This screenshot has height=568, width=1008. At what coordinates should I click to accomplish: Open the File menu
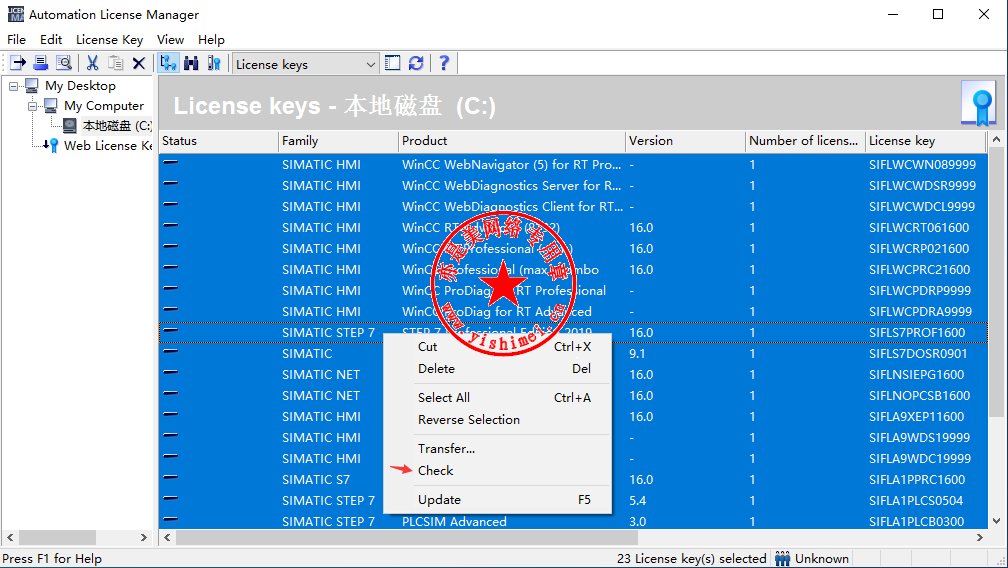coord(17,40)
